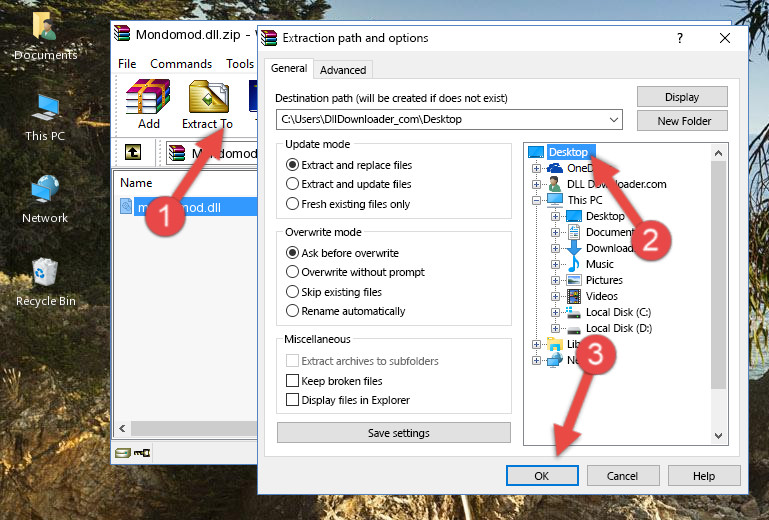
Task: Select the Recycle Bin desktop icon
Action: click(45, 282)
